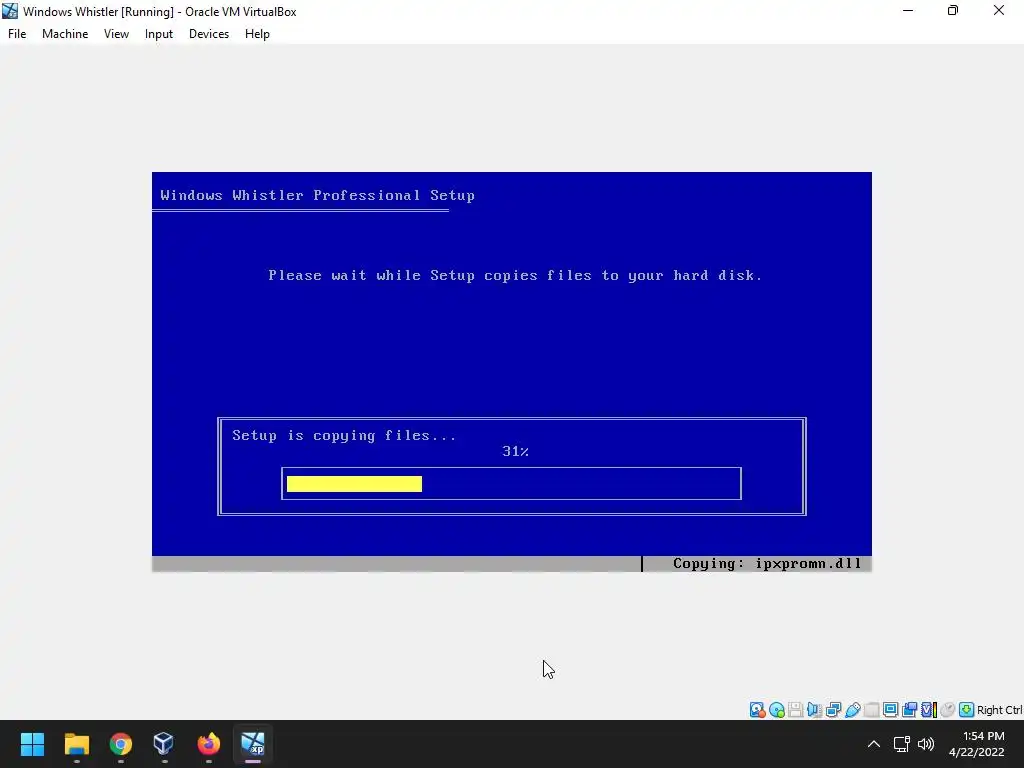
Task: Open the Windows Start menu
Action: coord(32,744)
